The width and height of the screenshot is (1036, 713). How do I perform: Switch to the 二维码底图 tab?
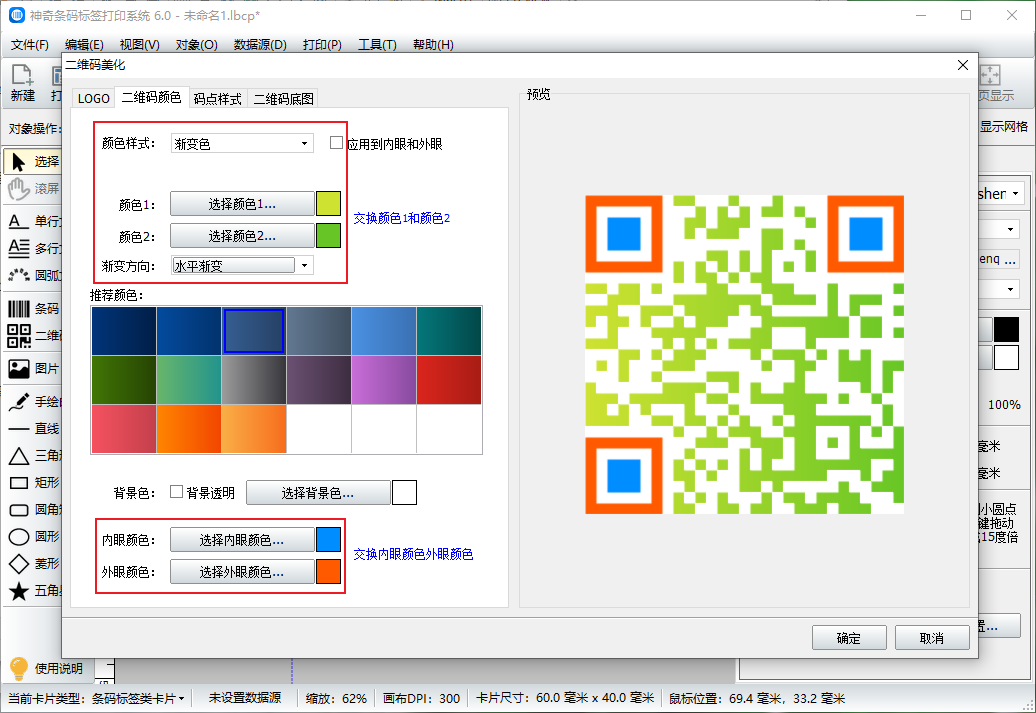coord(283,98)
